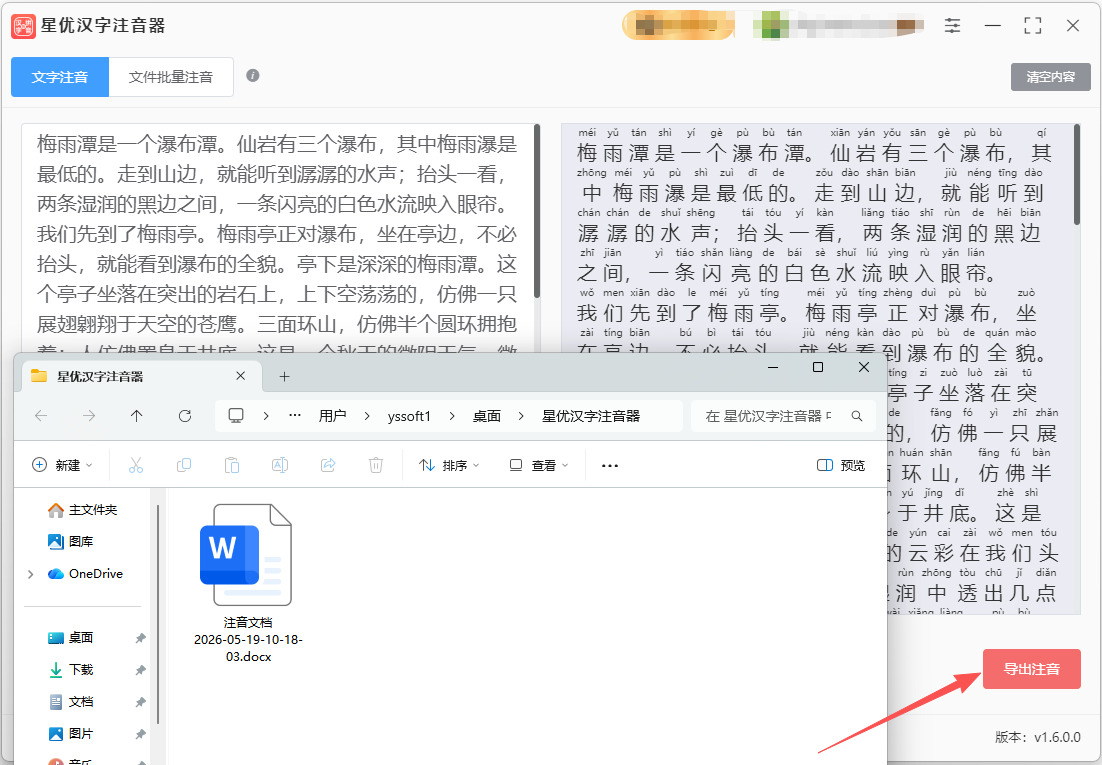This screenshot has height=765, width=1102.
Task: Open the 用户 breadcrumb folder
Action: (332, 416)
